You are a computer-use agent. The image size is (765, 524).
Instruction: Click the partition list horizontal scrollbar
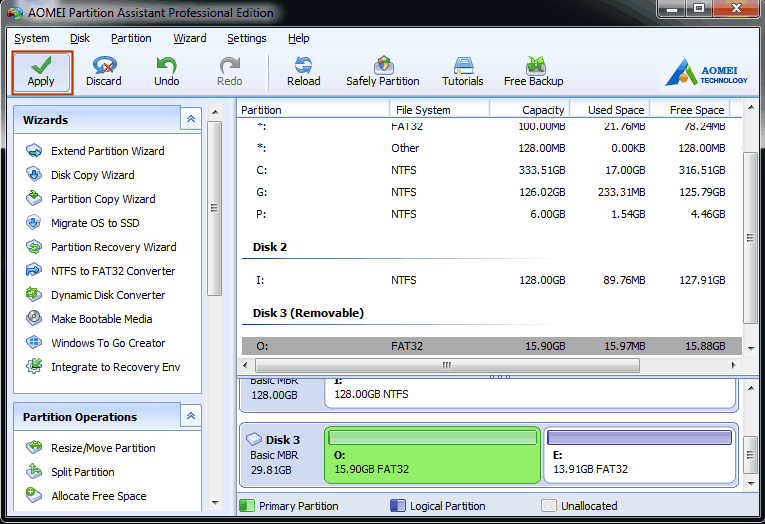pos(447,365)
